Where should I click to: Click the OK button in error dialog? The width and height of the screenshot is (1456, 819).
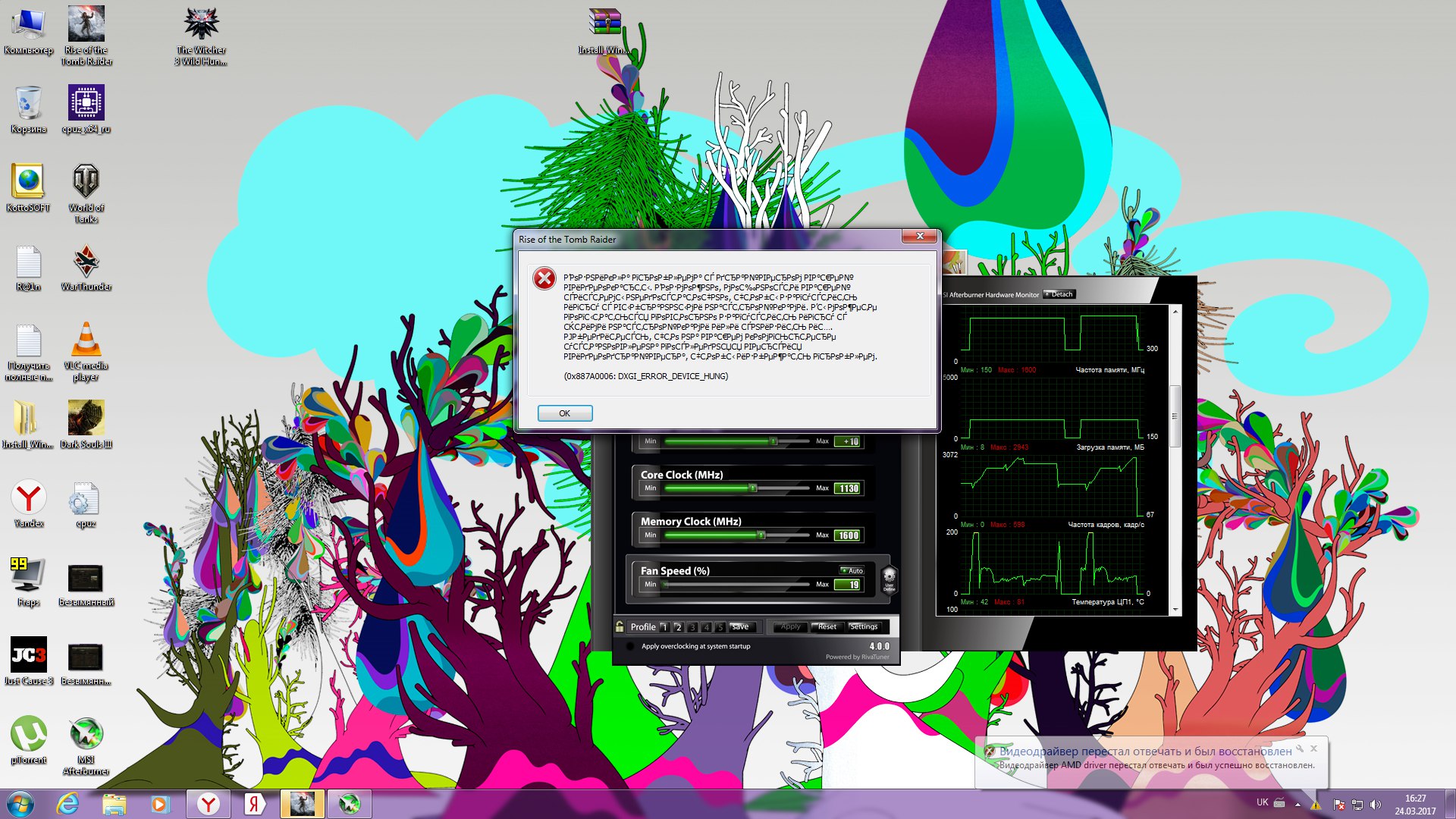564,413
